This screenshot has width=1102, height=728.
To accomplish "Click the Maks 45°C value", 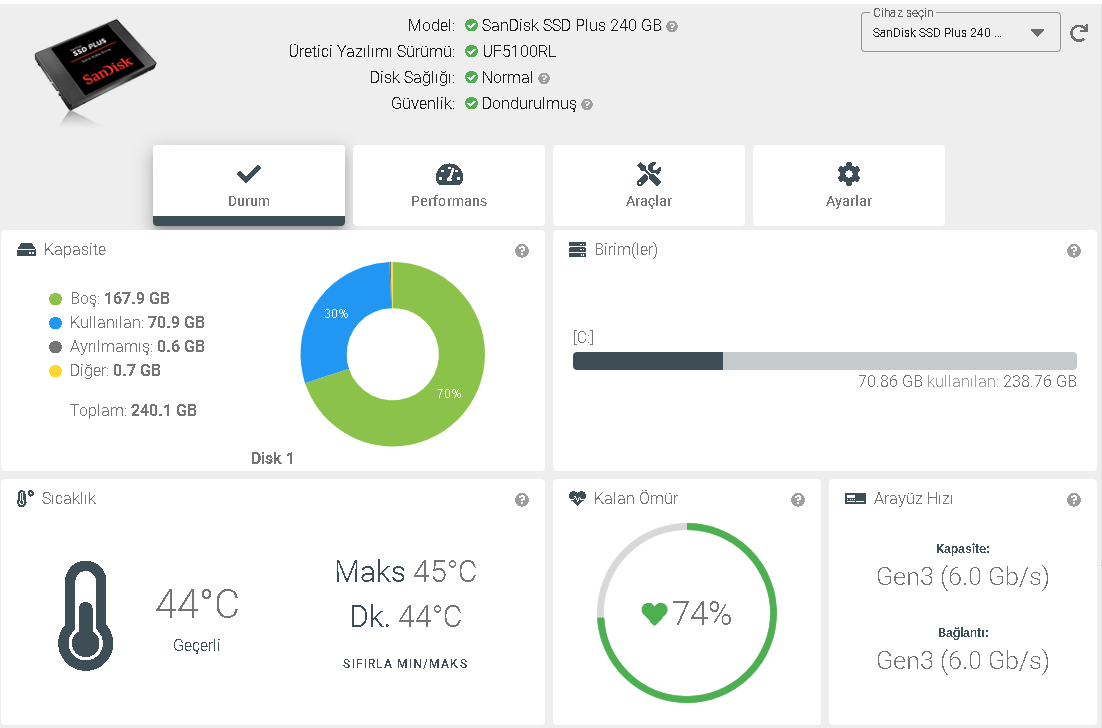I will coord(406,571).
